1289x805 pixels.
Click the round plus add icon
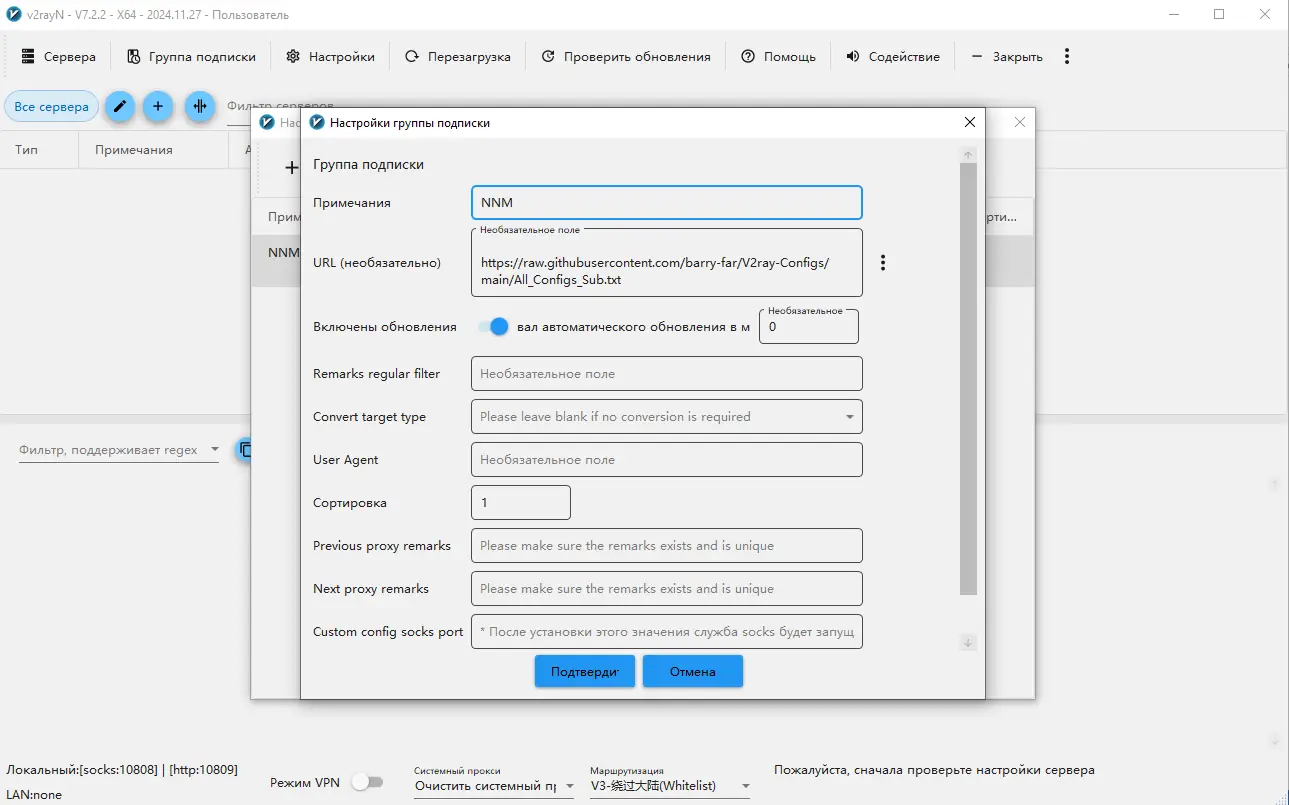click(158, 106)
